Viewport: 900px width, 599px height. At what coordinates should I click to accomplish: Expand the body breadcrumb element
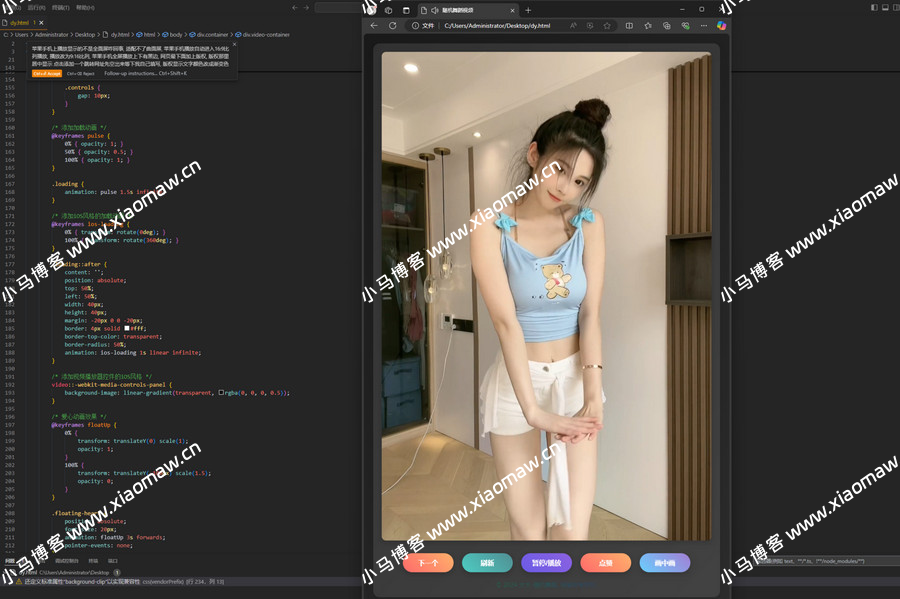[175, 34]
